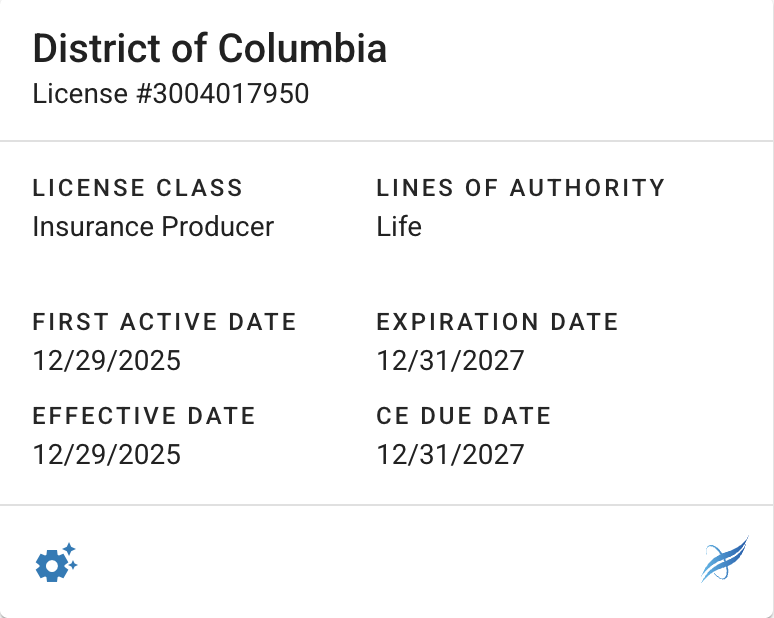
Task: Click the divider line above the footer icons
Action: pos(387,505)
